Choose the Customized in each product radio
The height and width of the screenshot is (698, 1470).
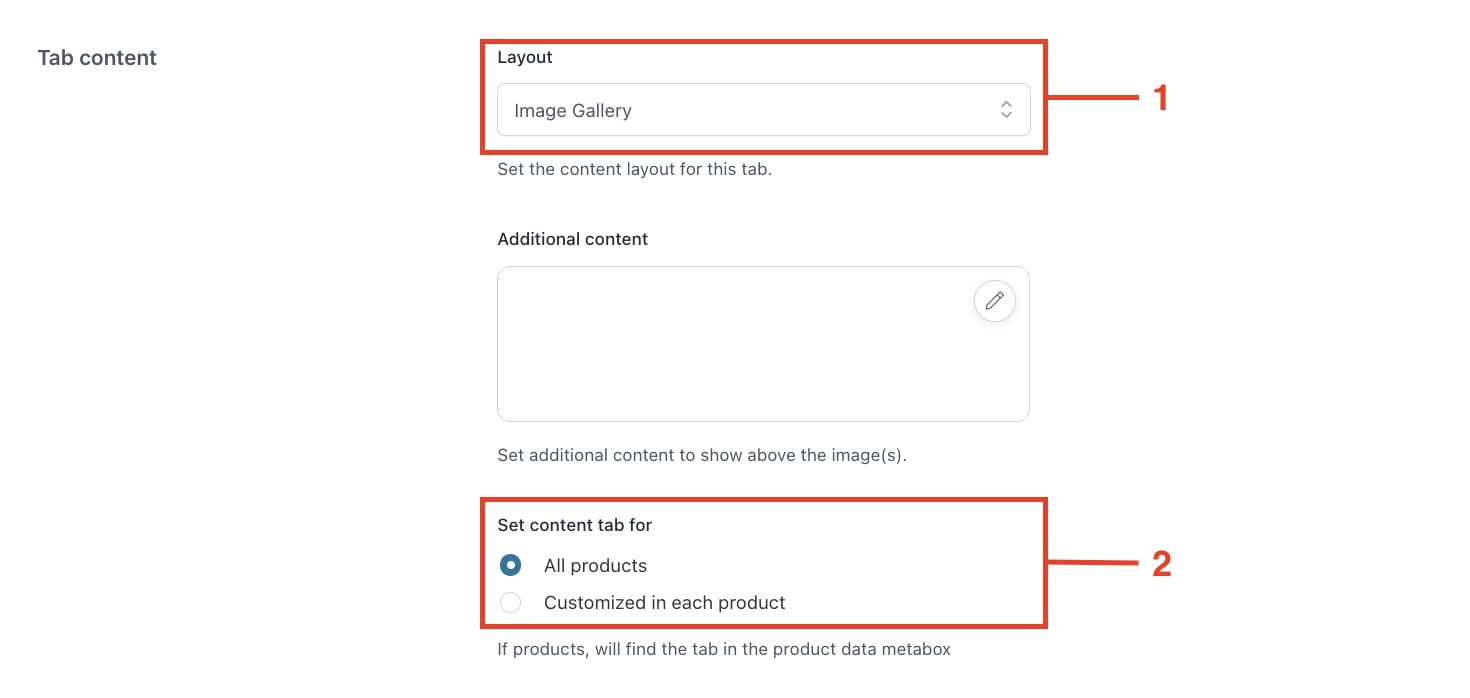pyautogui.click(x=510, y=603)
